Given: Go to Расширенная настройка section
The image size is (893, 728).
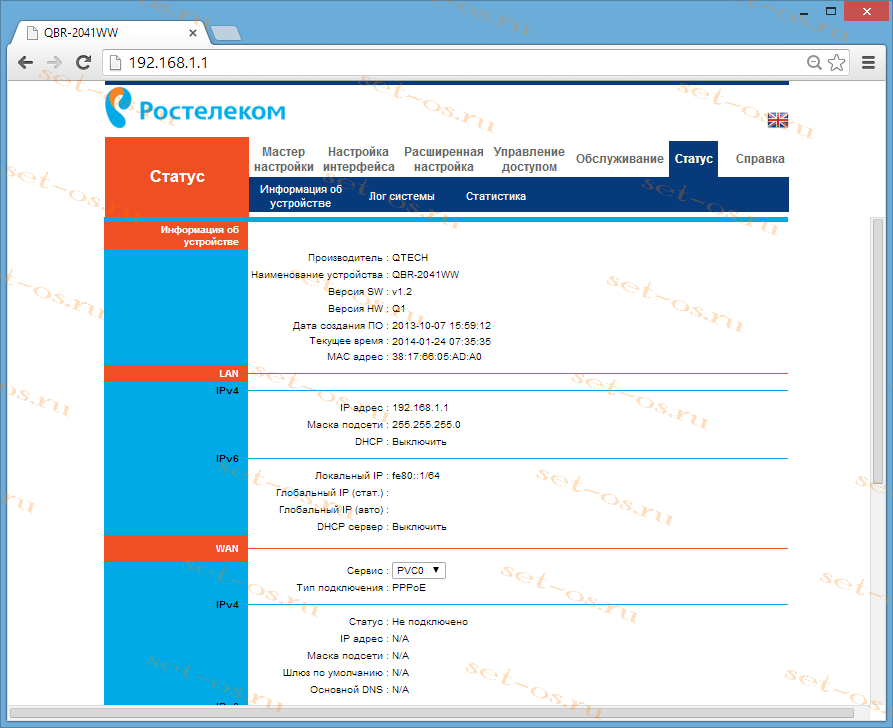Looking at the screenshot, I should [443, 159].
